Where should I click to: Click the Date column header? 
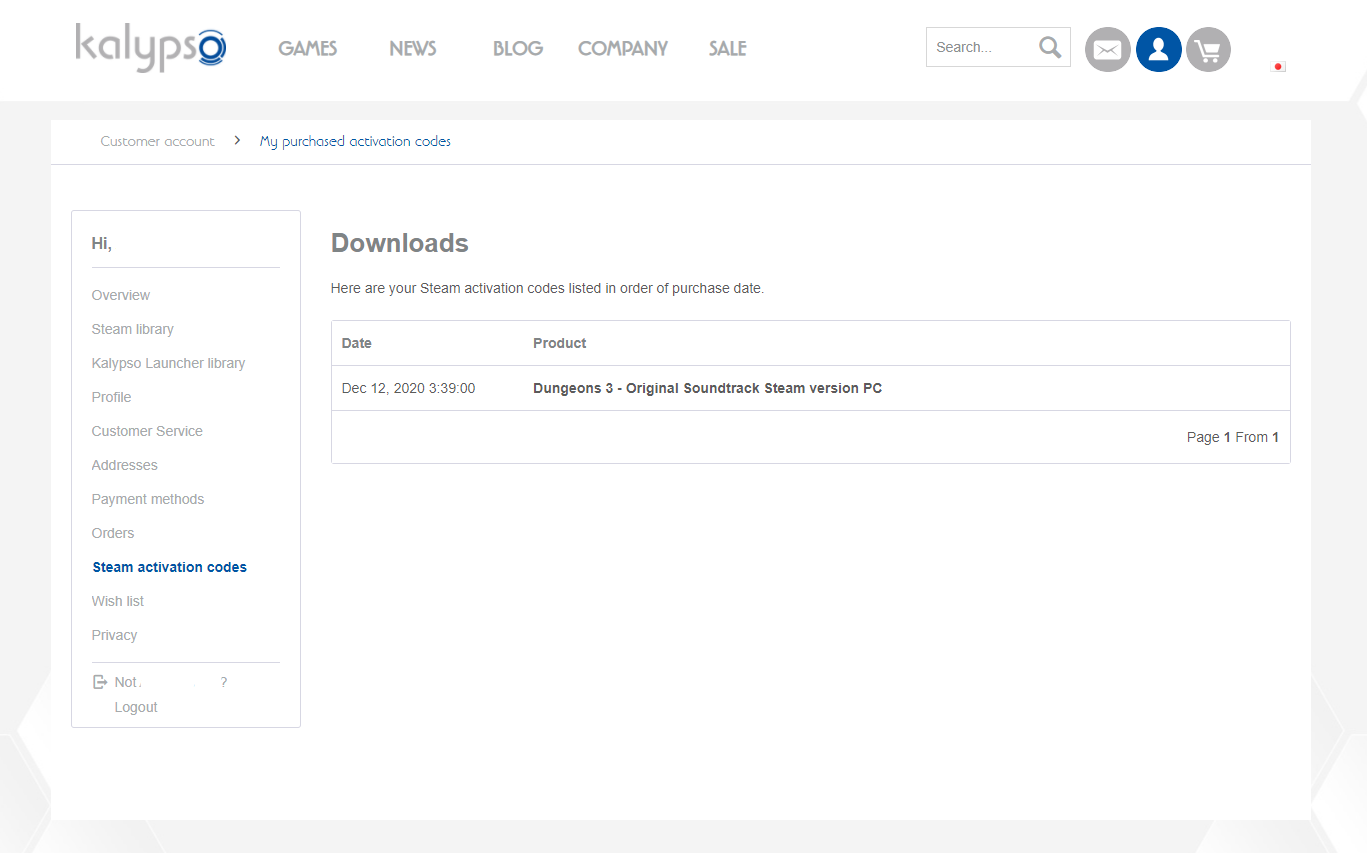[357, 343]
